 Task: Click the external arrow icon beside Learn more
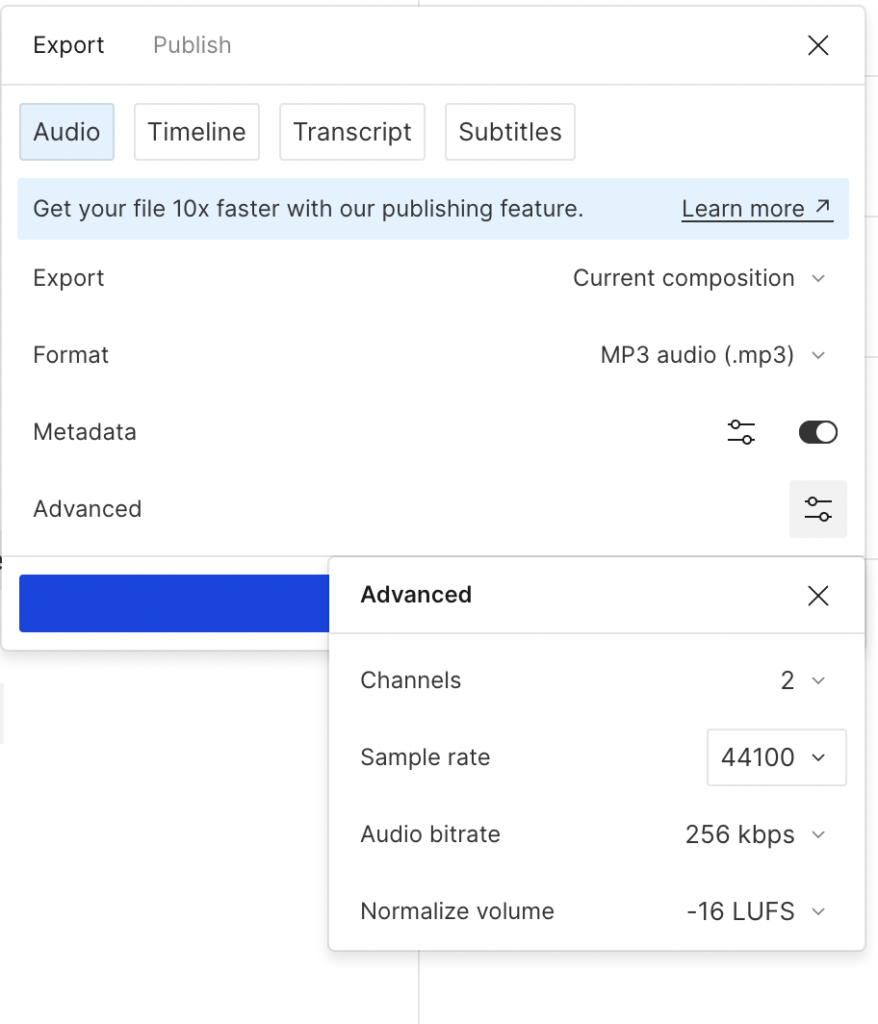[823, 207]
